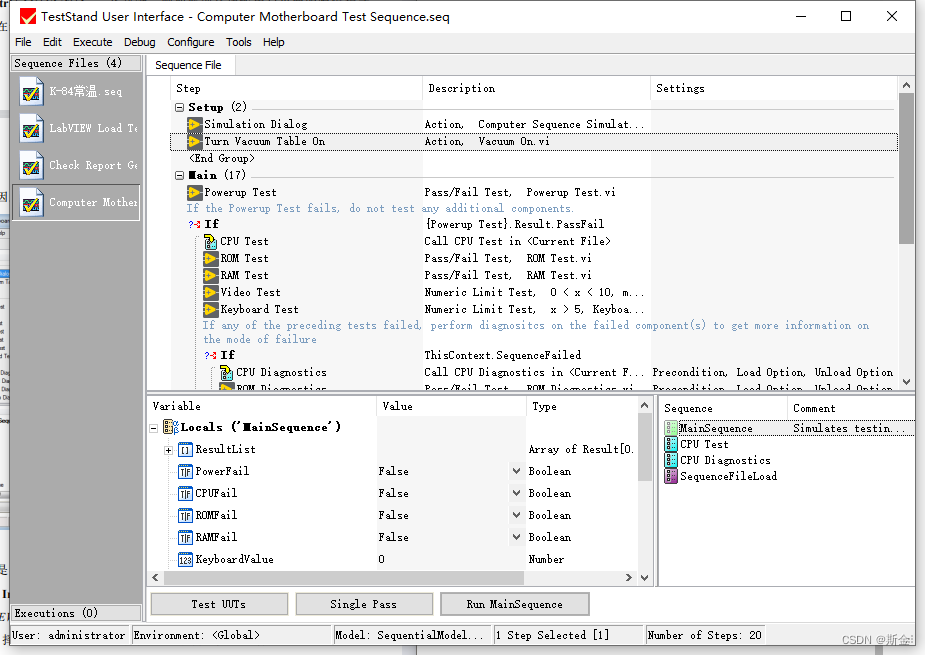Open the ROMFail value dropdown
The height and width of the screenshot is (655, 925).
(516, 515)
